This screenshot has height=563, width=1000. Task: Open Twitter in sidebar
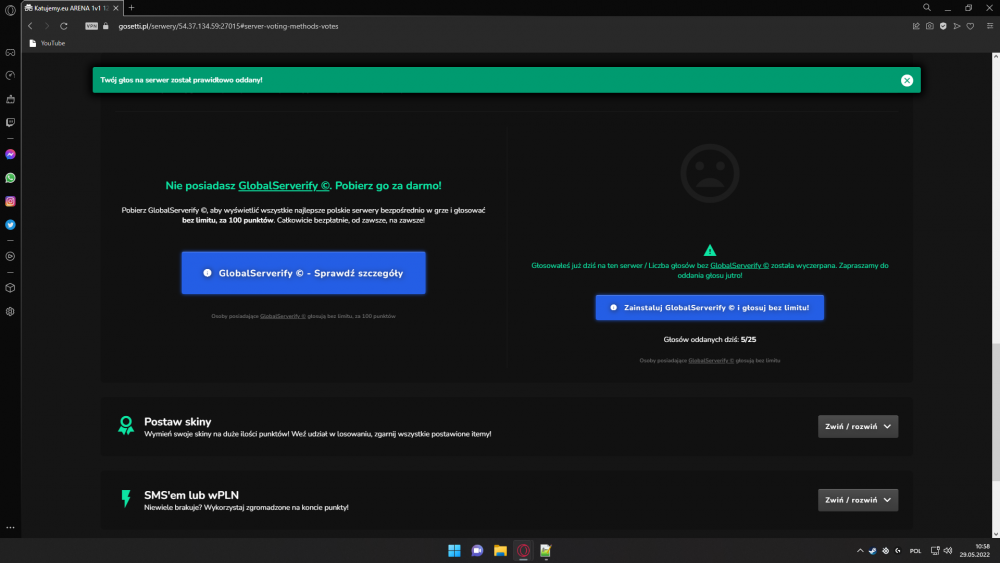coord(10,224)
